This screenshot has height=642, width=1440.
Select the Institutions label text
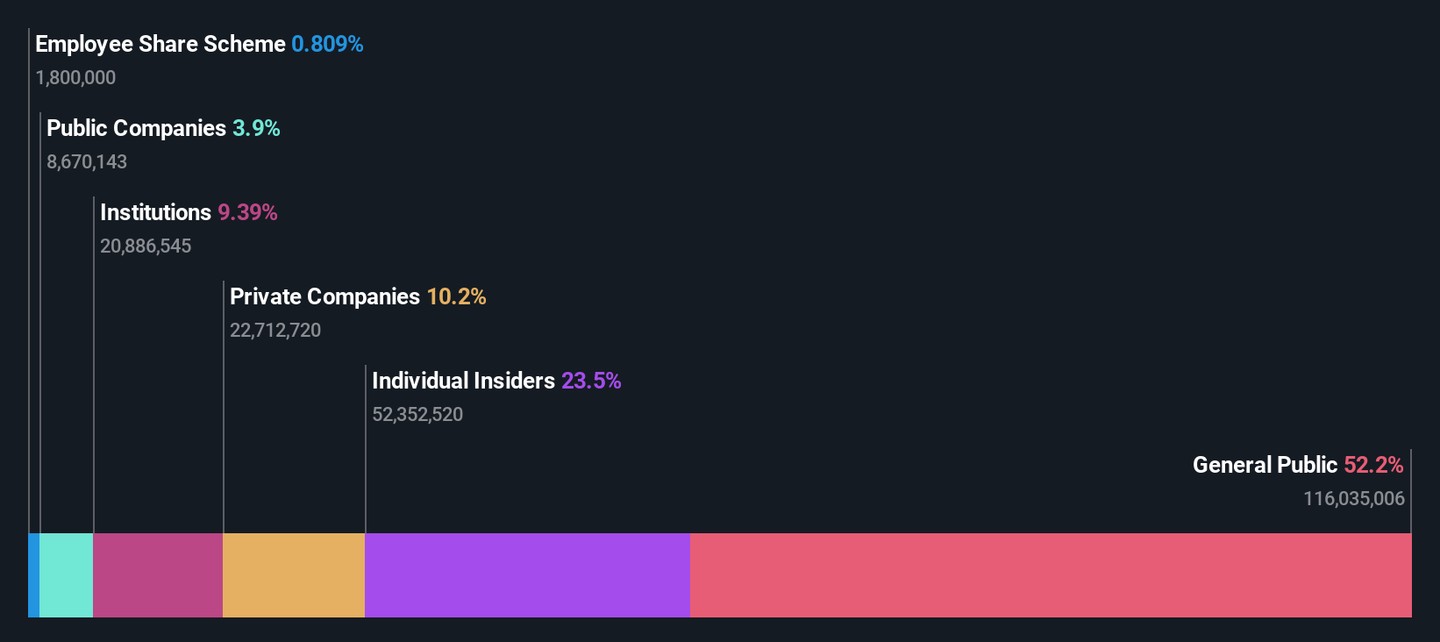[155, 212]
